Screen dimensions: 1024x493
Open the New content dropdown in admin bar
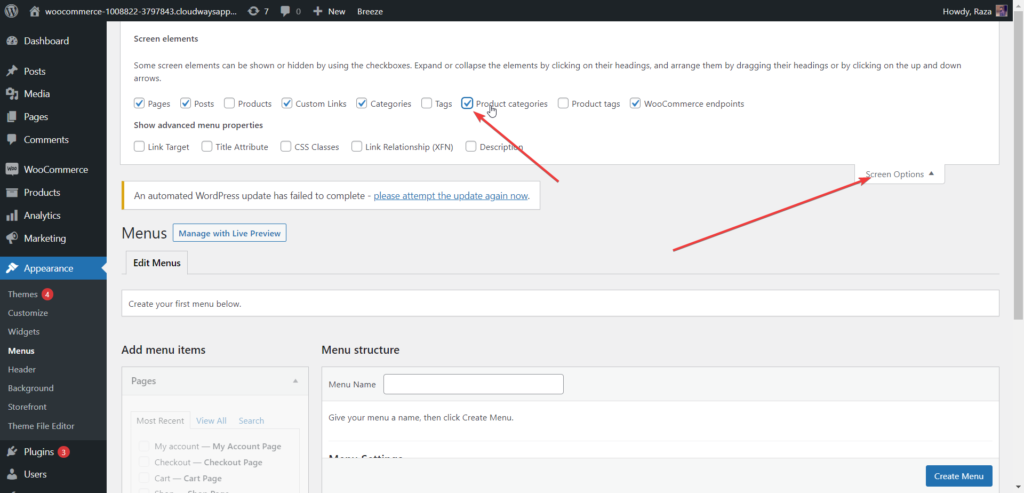[328, 11]
